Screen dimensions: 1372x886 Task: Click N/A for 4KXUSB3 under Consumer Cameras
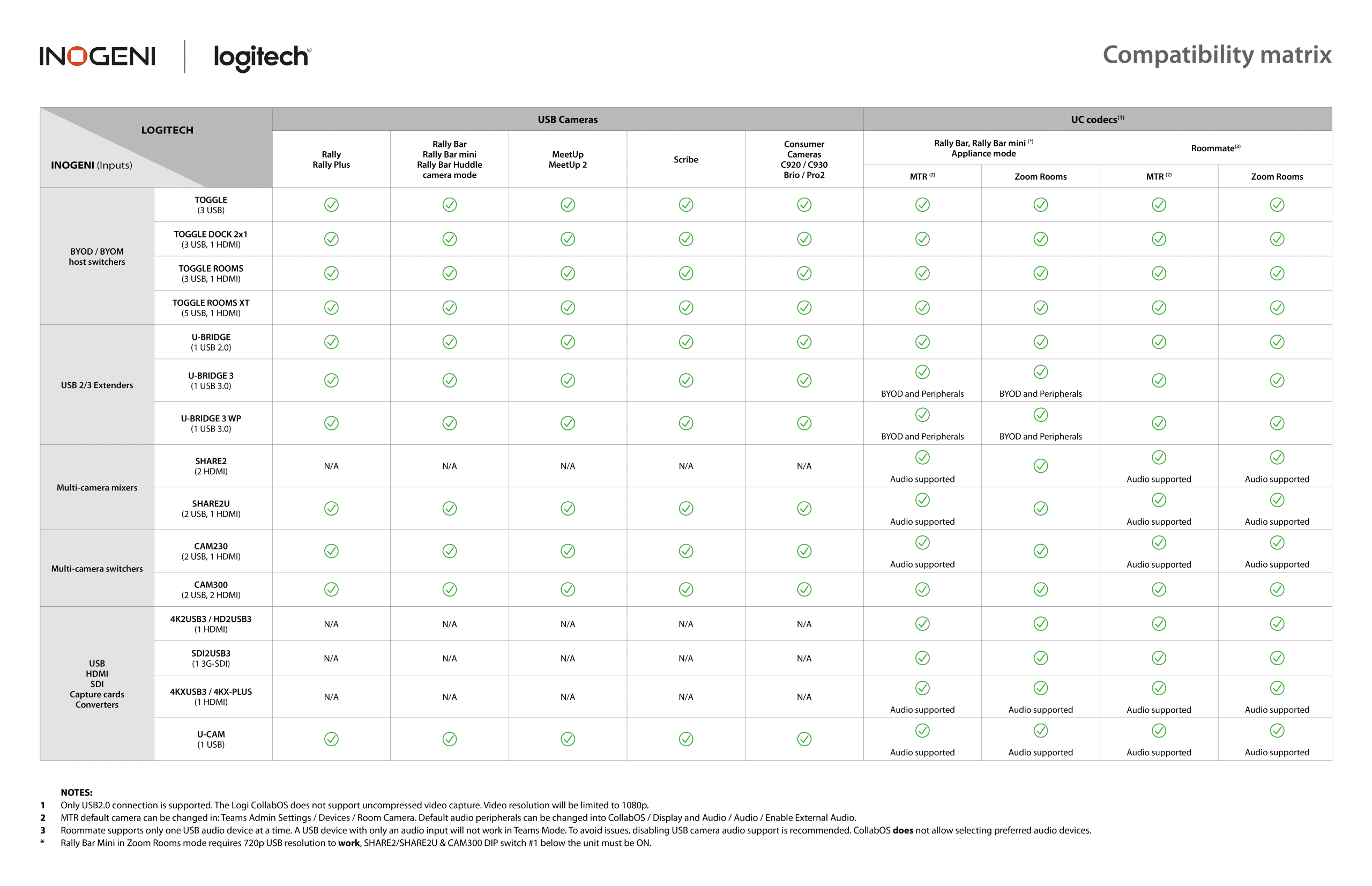(804, 697)
